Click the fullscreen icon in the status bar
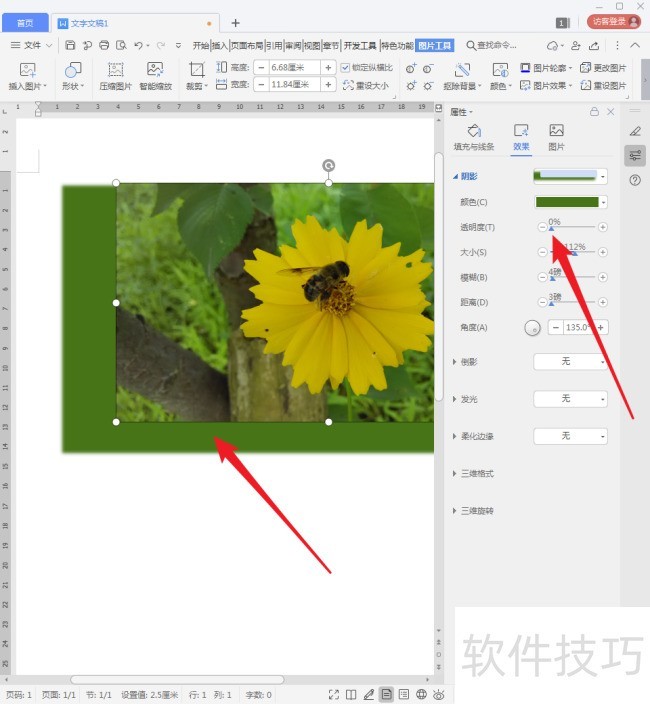 point(334,695)
